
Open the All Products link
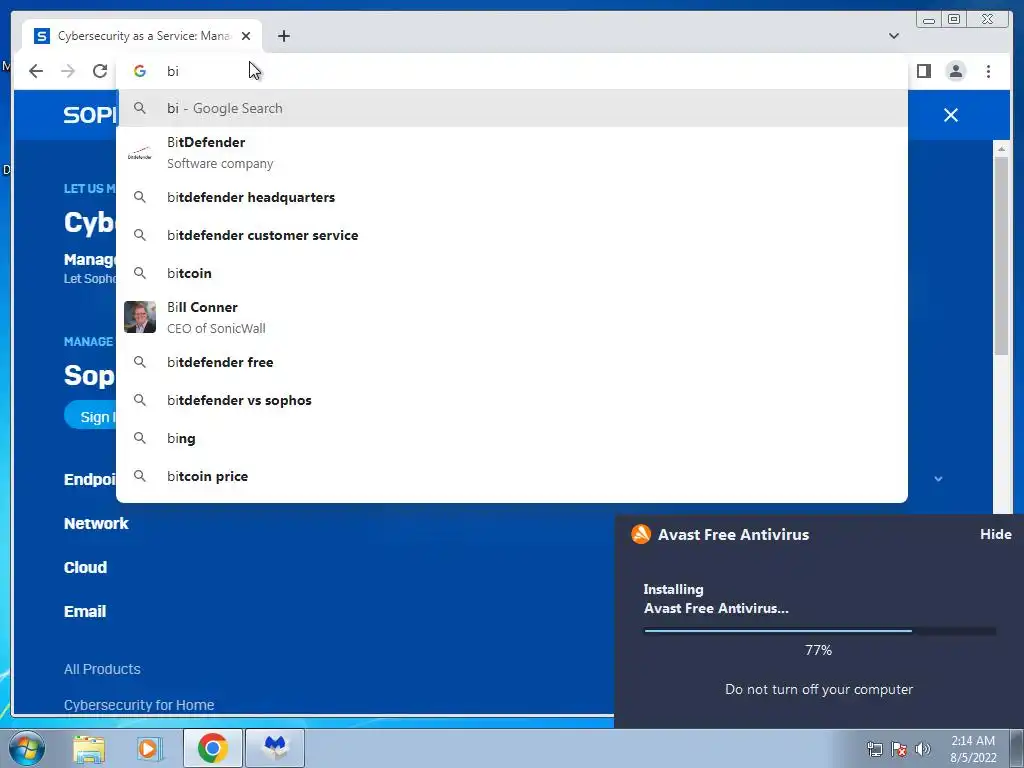pos(103,669)
